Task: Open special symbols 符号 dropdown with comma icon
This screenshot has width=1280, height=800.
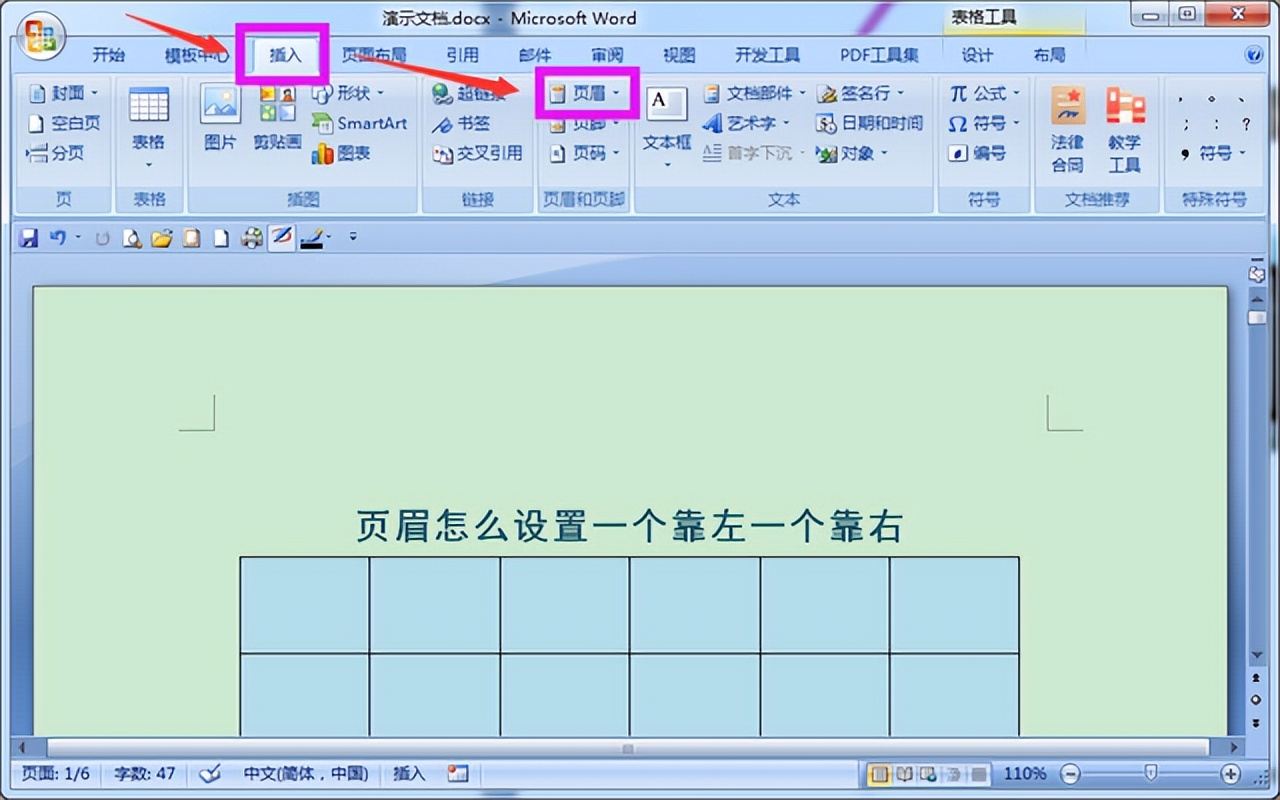Action: coord(1213,153)
